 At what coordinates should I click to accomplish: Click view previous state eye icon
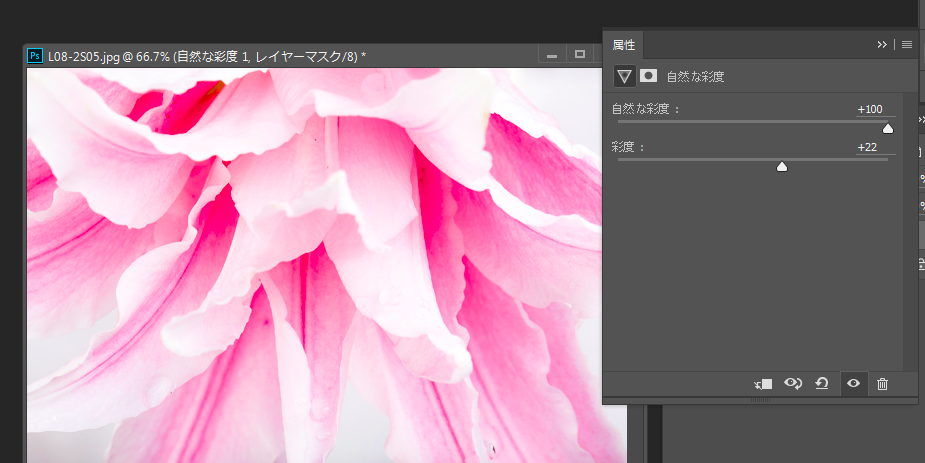[792, 383]
